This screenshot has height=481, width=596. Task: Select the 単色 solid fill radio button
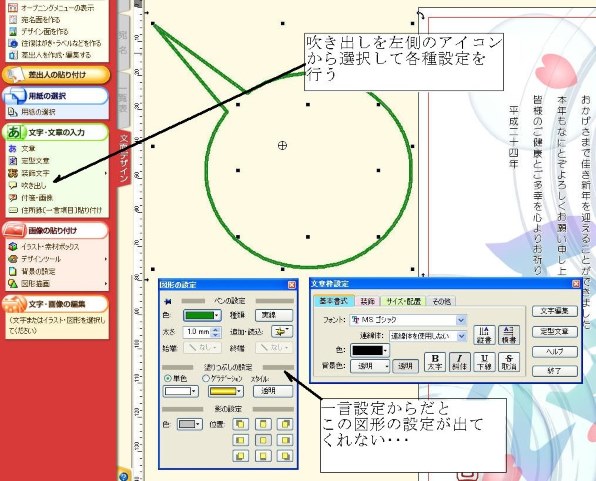click(167, 378)
